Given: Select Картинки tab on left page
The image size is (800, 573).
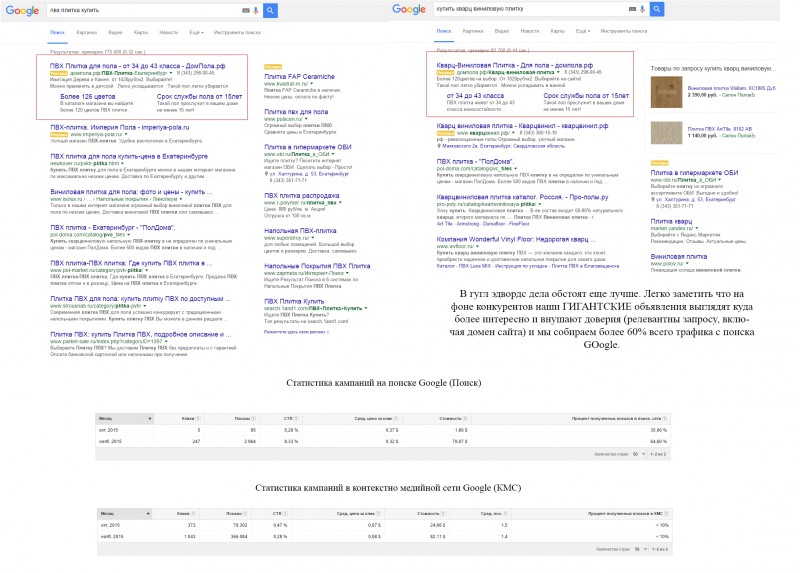Looking at the screenshot, I should (x=86, y=32).
